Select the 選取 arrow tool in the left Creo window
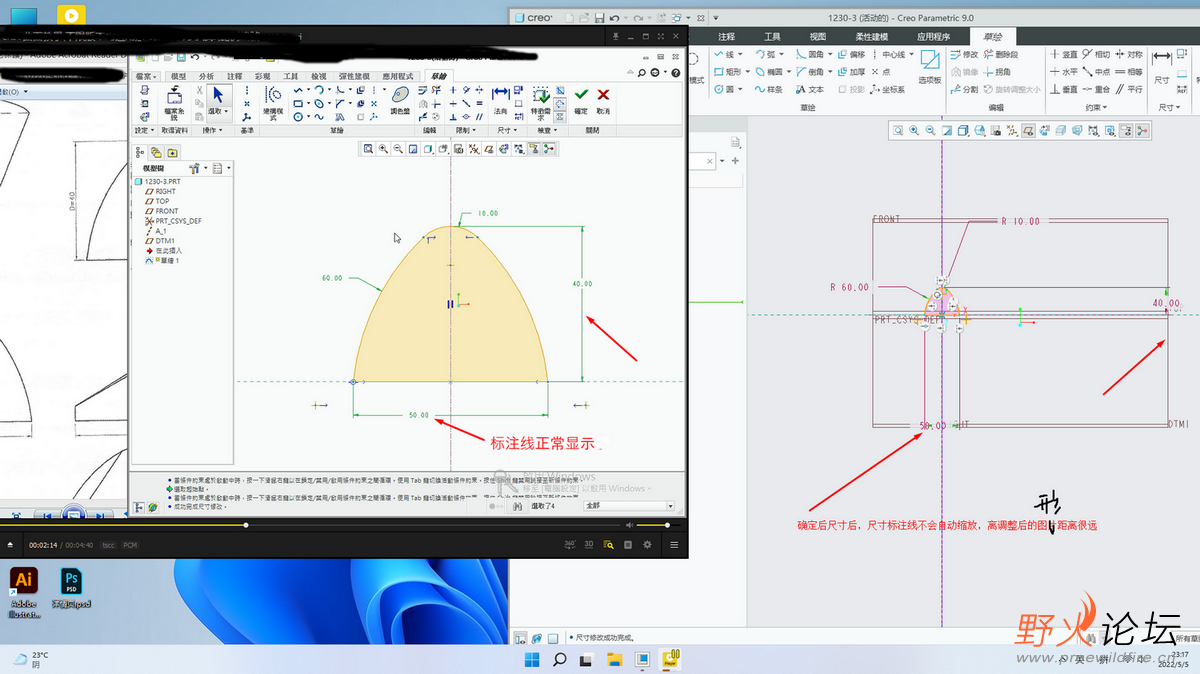The width and height of the screenshot is (1200, 674). [217, 100]
